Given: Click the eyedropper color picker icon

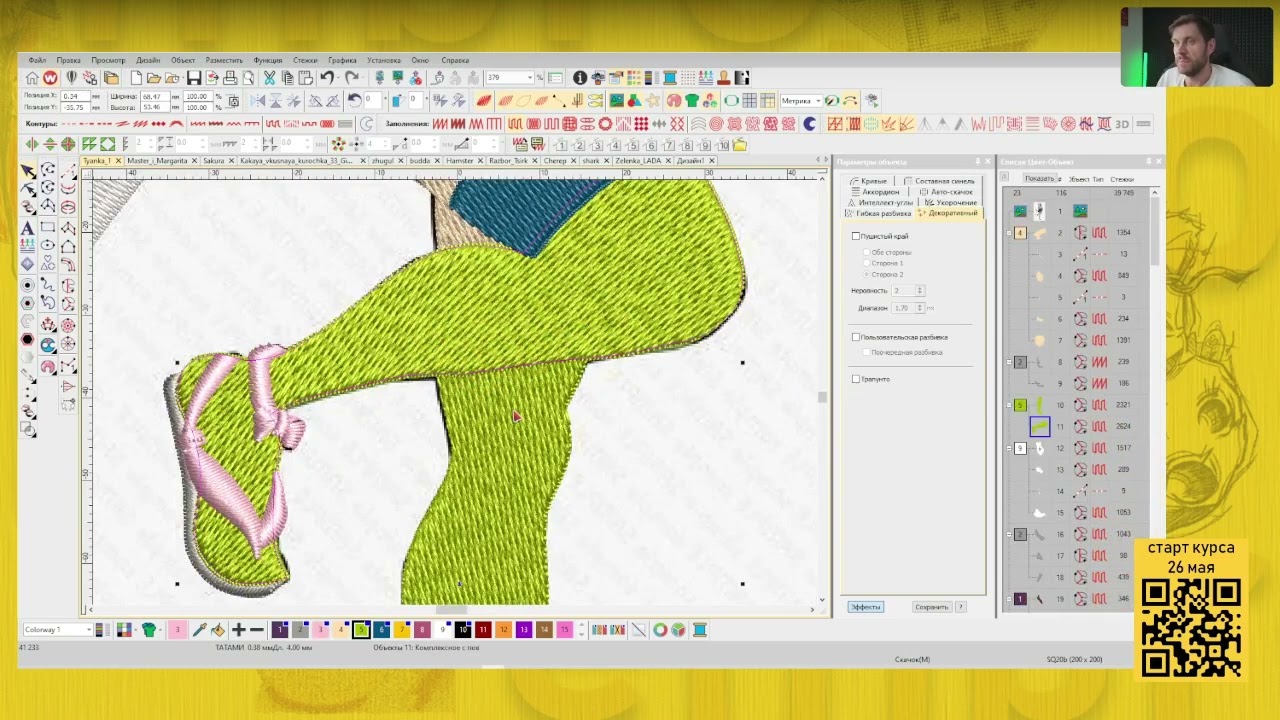Looking at the screenshot, I should pos(199,630).
